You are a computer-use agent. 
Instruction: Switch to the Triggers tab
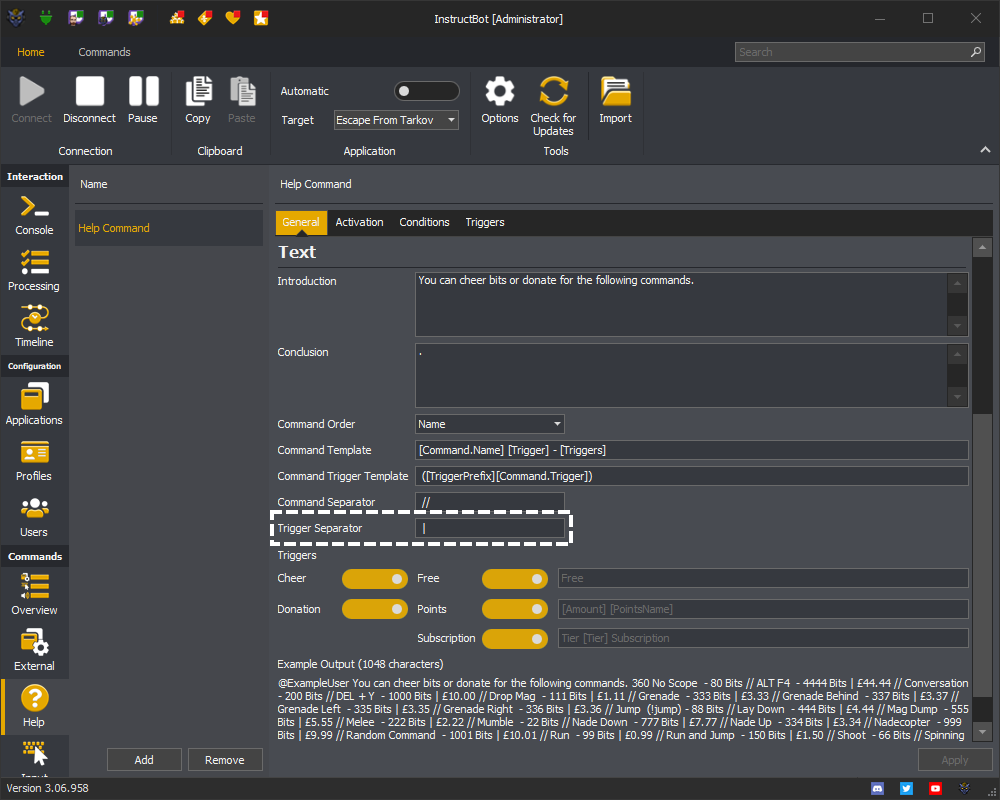point(485,223)
